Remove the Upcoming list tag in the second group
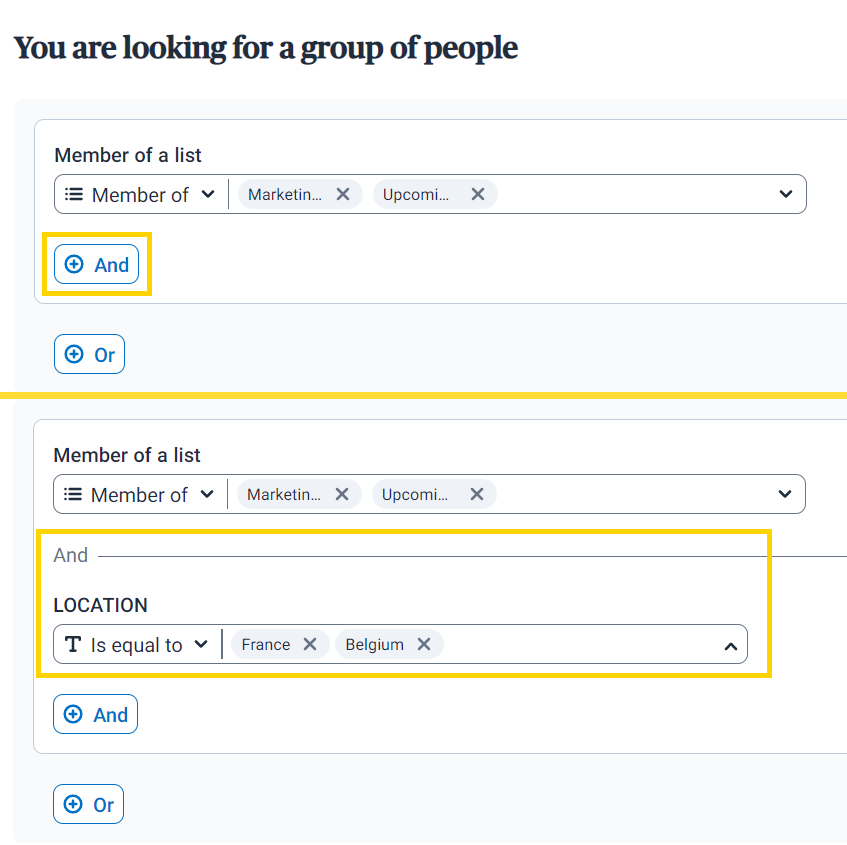 click(476, 494)
